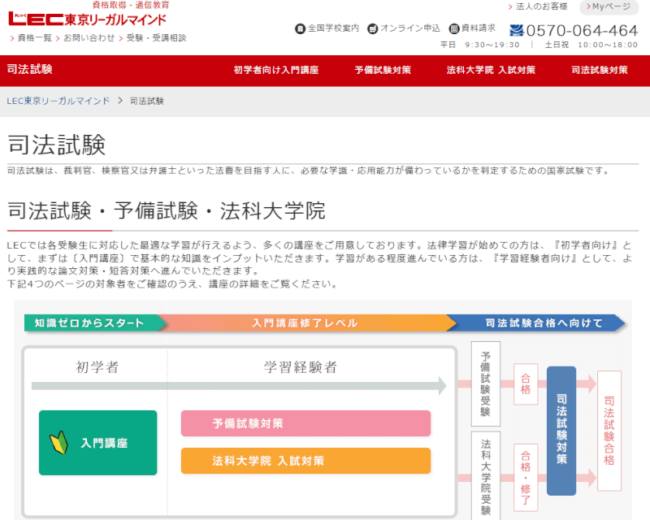Click the beginner leaf mark icon

point(59,442)
